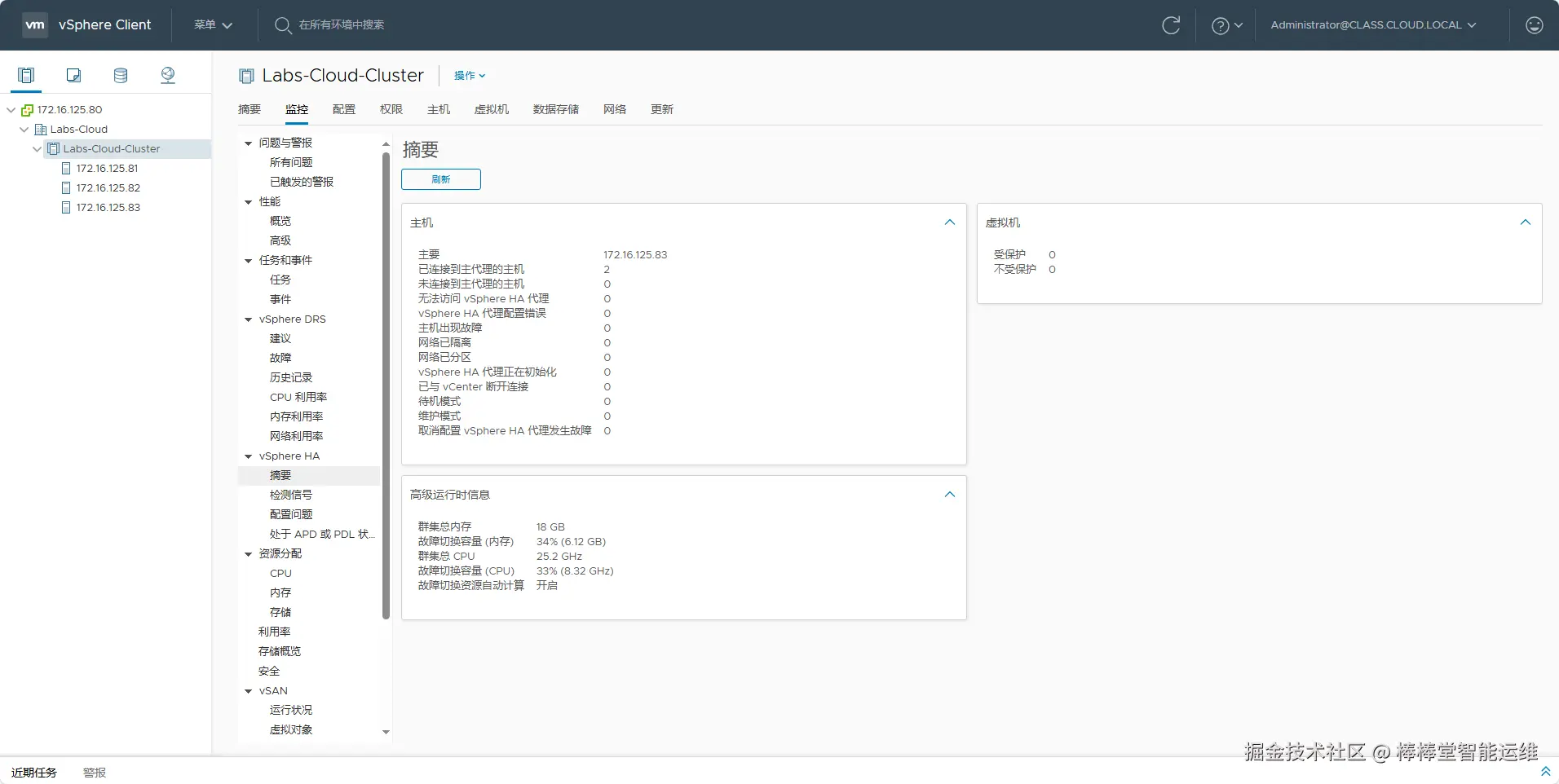Open 运行状况 under vSAN

(291, 711)
